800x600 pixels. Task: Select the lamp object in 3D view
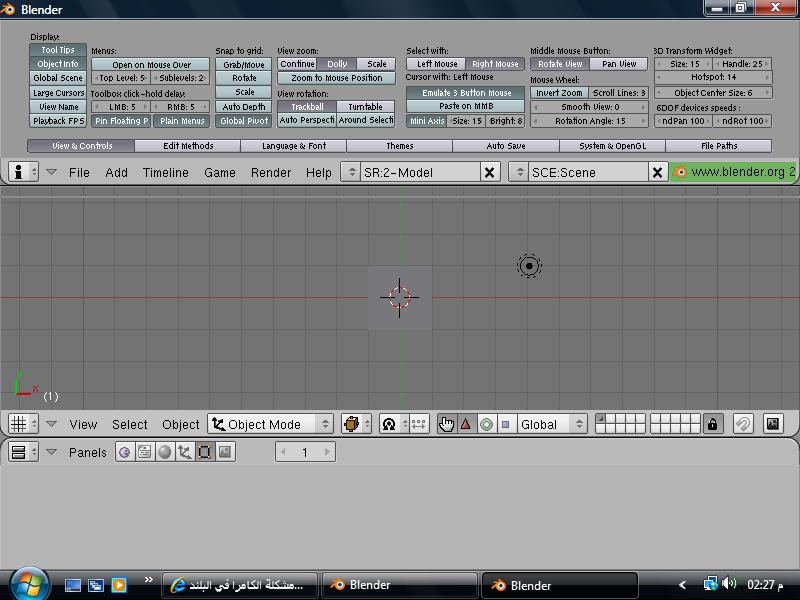tap(529, 266)
